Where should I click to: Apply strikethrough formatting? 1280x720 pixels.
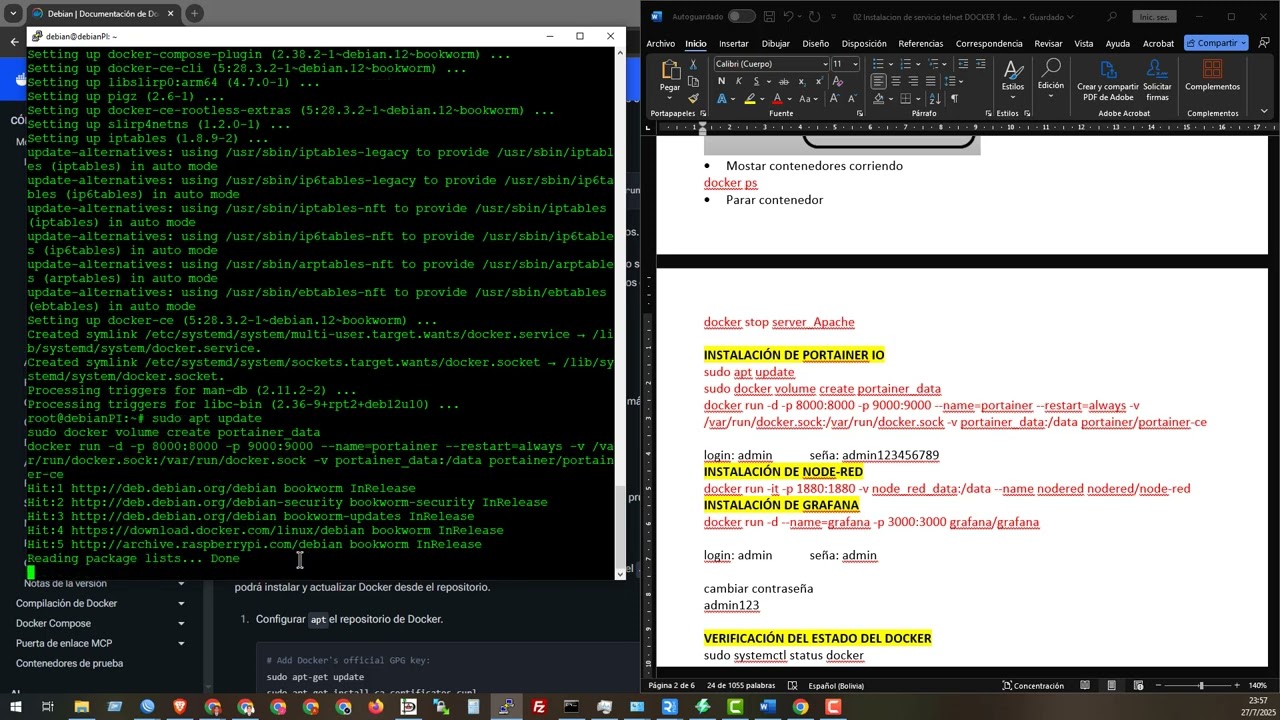pos(784,81)
